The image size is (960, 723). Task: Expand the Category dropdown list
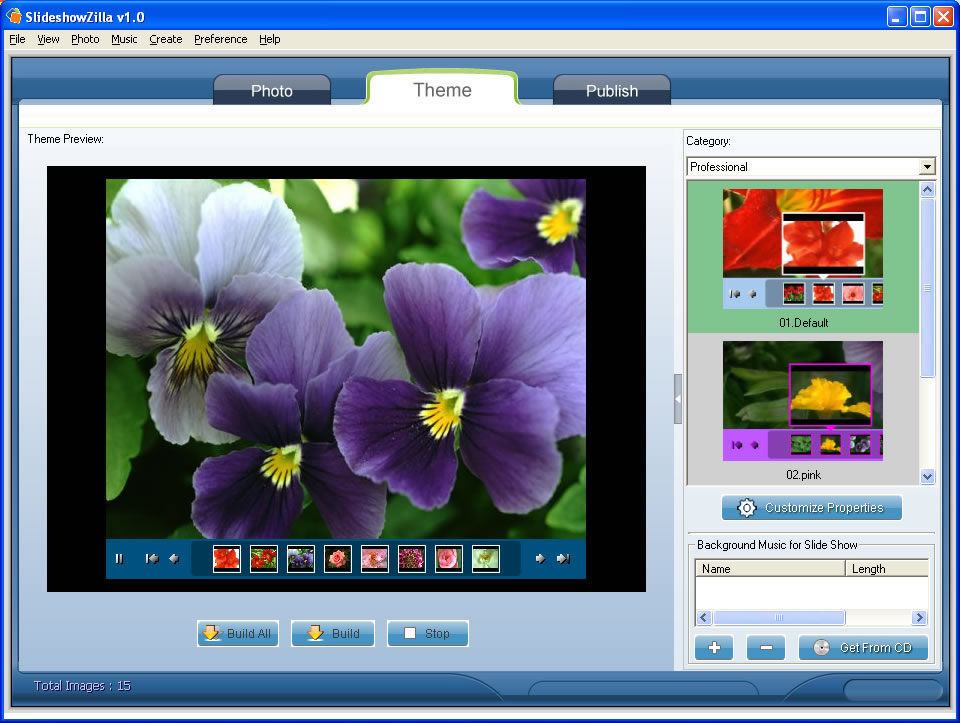point(927,167)
